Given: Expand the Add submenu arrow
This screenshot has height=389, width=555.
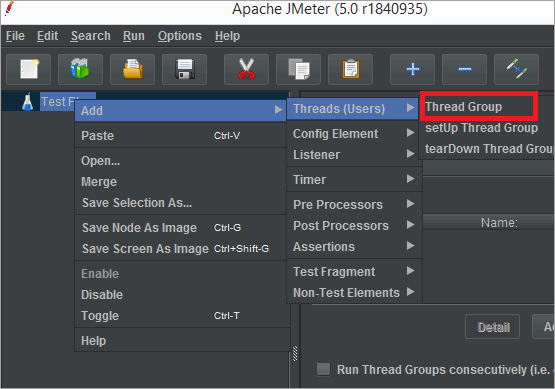Looking at the screenshot, I should [x=279, y=110].
